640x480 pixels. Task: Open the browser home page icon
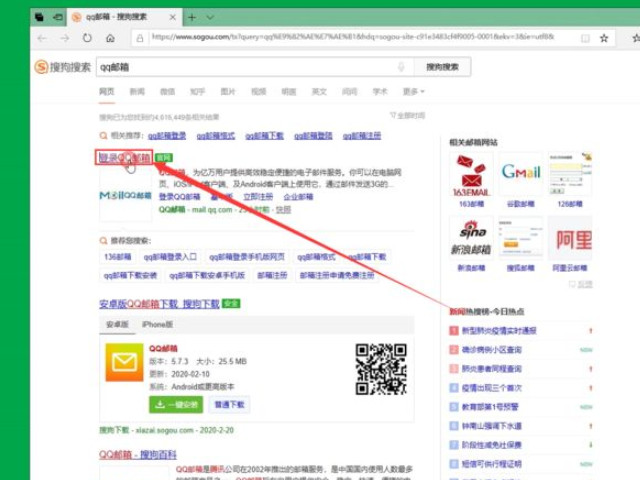pyautogui.click(x=110, y=38)
